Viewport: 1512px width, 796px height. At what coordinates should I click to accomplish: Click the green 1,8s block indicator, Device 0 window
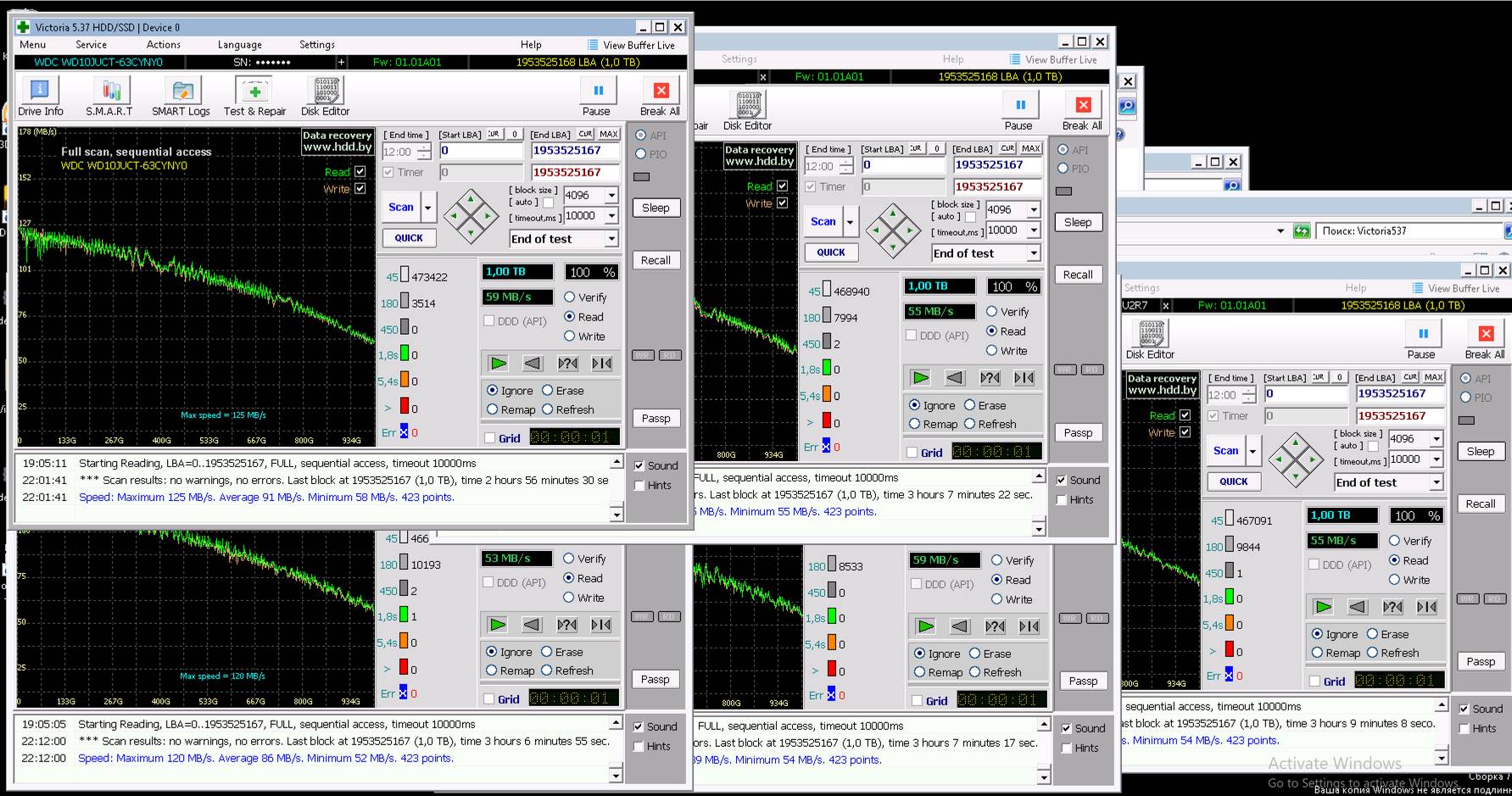click(x=405, y=354)
